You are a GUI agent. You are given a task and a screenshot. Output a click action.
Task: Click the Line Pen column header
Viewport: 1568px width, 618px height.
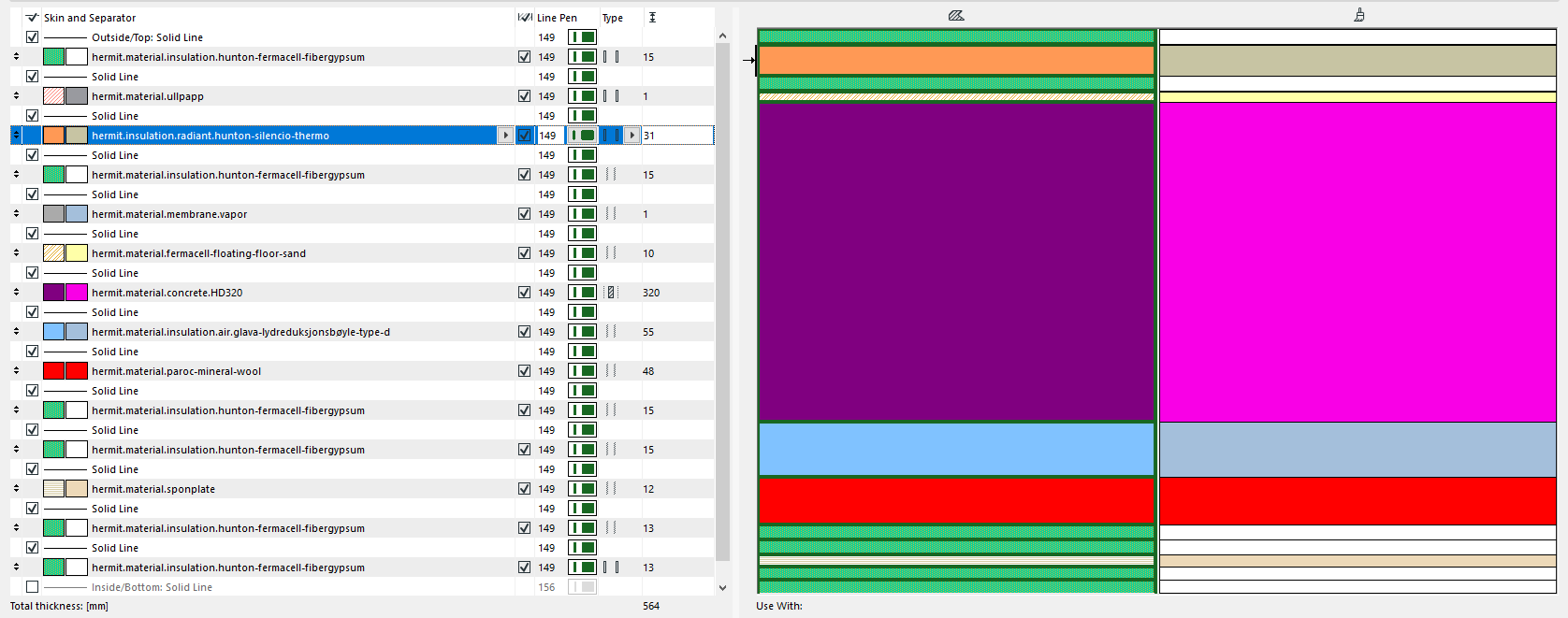coord(557,18)
